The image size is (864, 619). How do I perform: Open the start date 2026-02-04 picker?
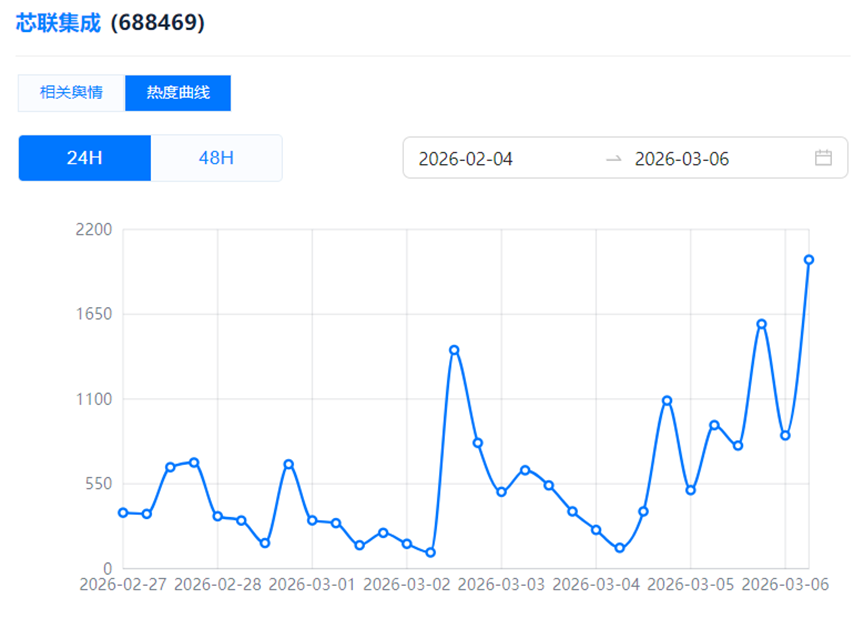point(466,158)
